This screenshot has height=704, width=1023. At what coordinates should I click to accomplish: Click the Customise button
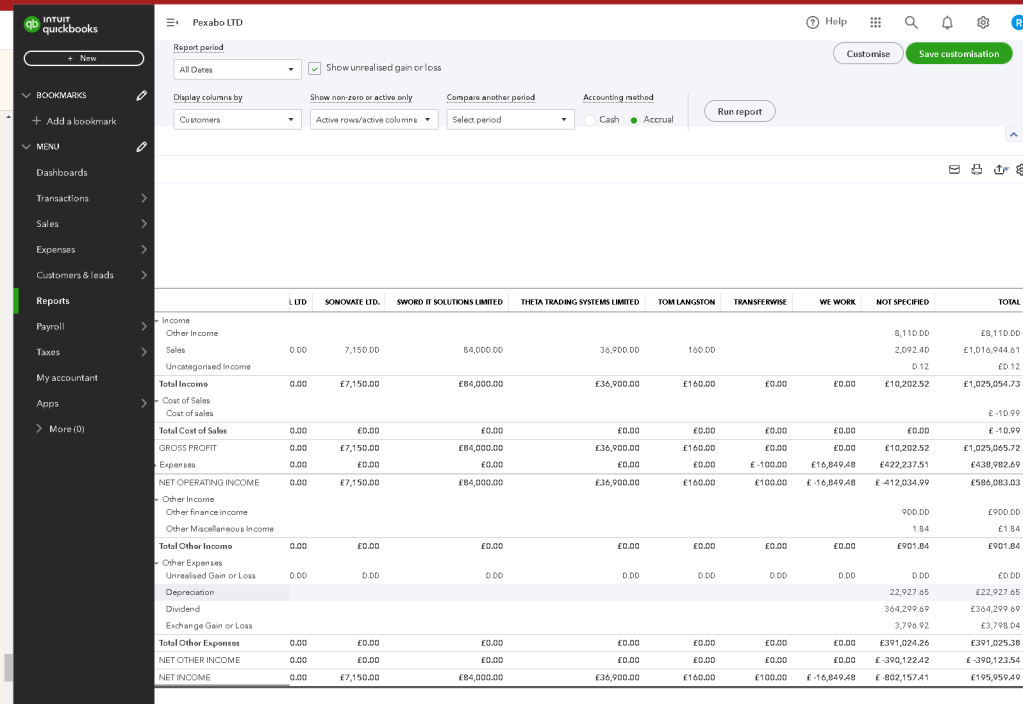click(x=868, y=54)
